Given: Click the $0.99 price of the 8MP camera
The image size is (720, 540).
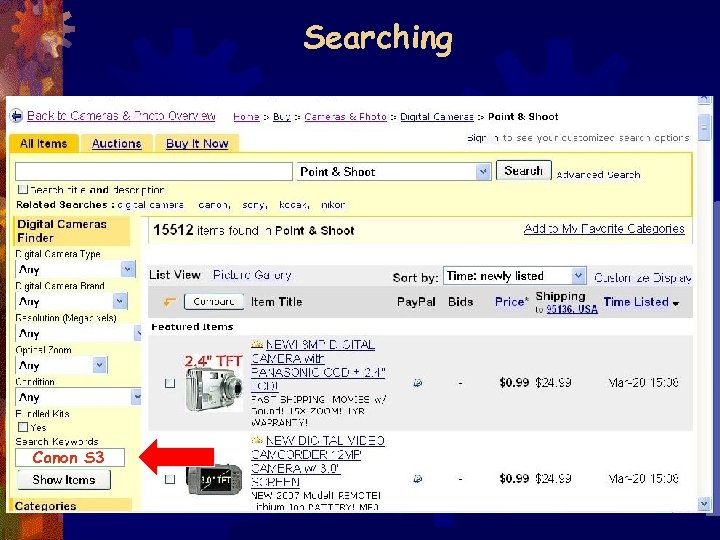Looking at the screenshot, I should (x=514, y=382).
